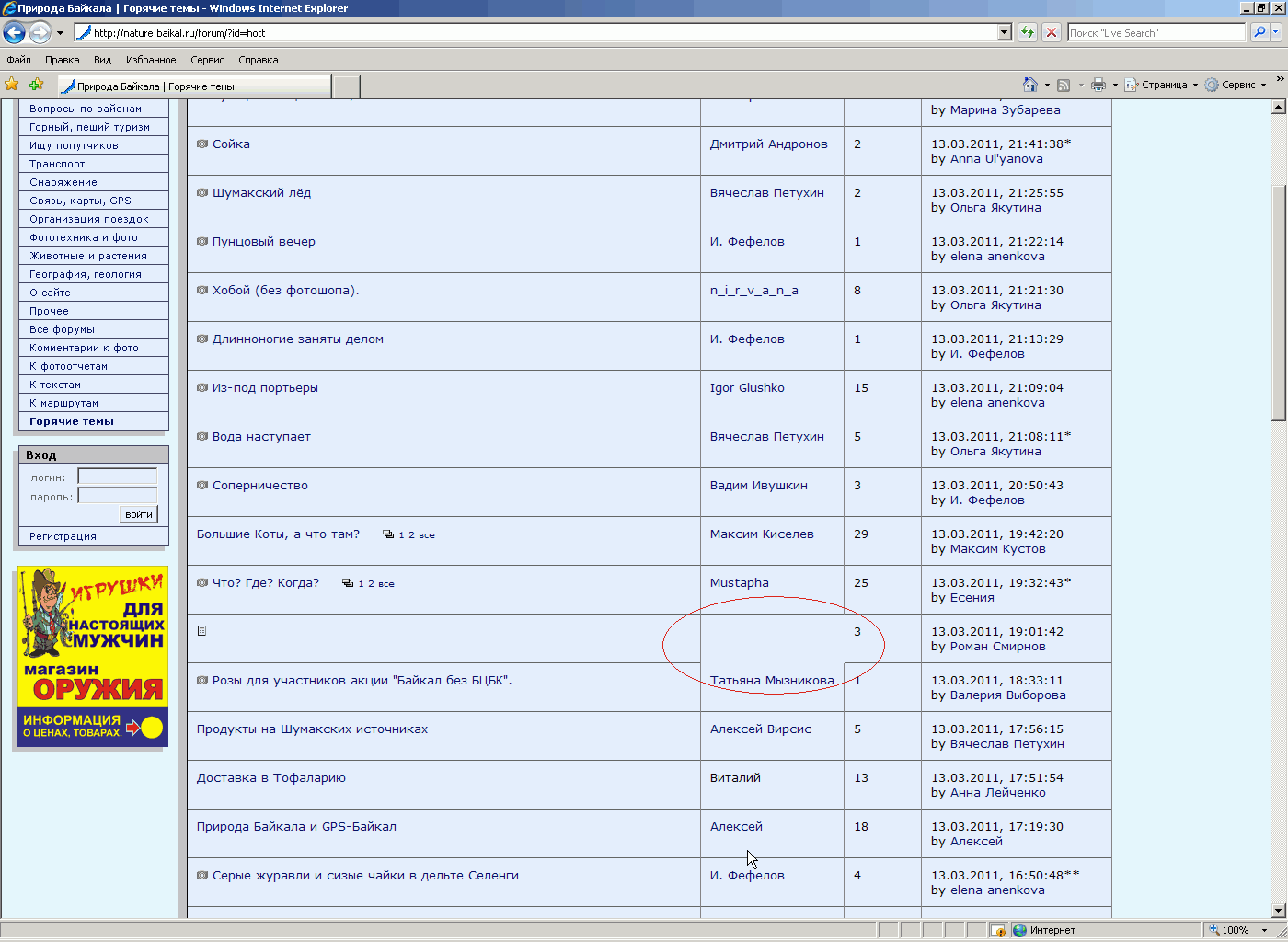
Task: Expand the address bar URL dropdown
Action: pyautogui.click(x=1004, y=32)
